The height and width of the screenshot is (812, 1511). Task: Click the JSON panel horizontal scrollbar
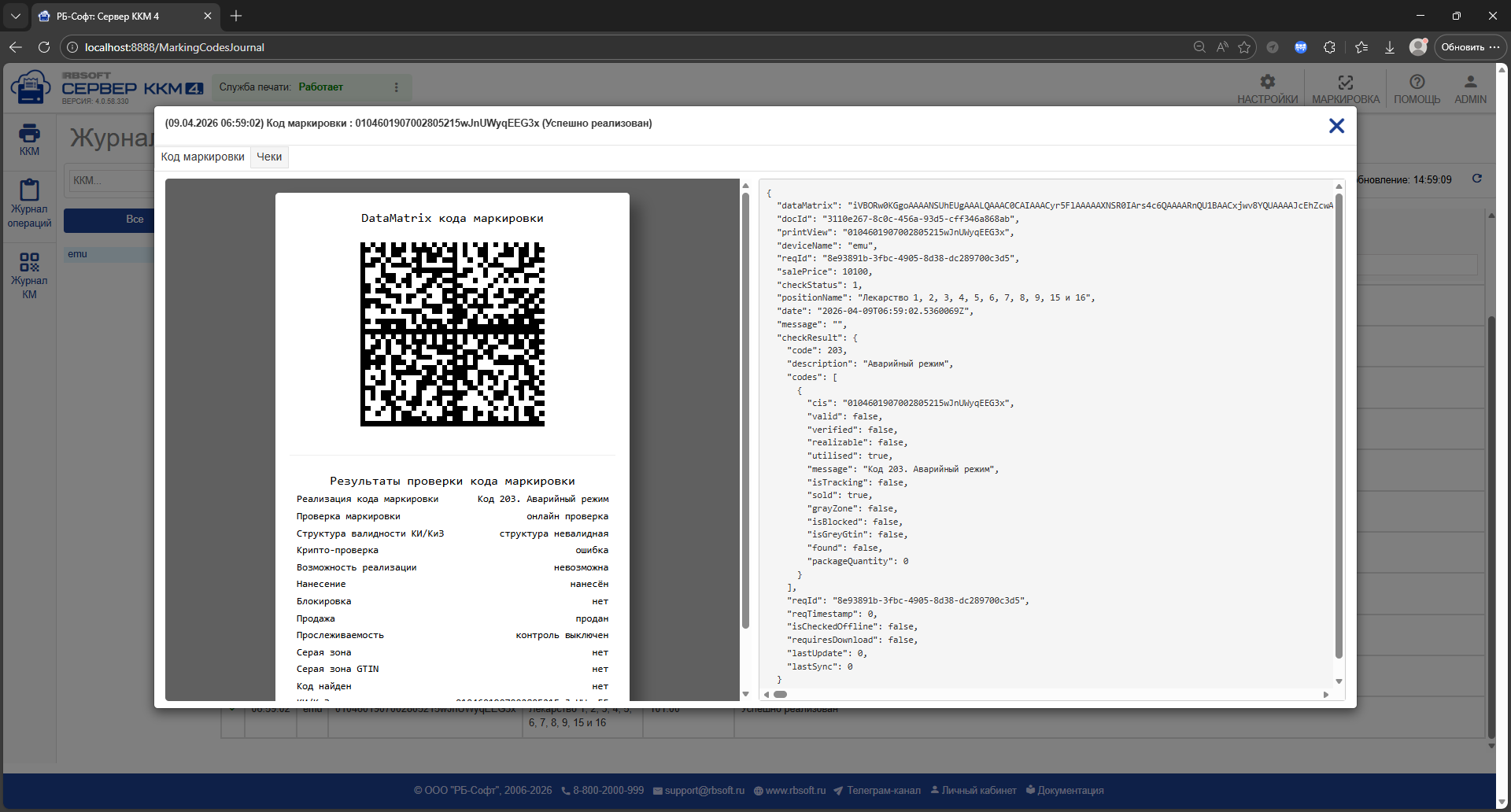coord(780,694)
